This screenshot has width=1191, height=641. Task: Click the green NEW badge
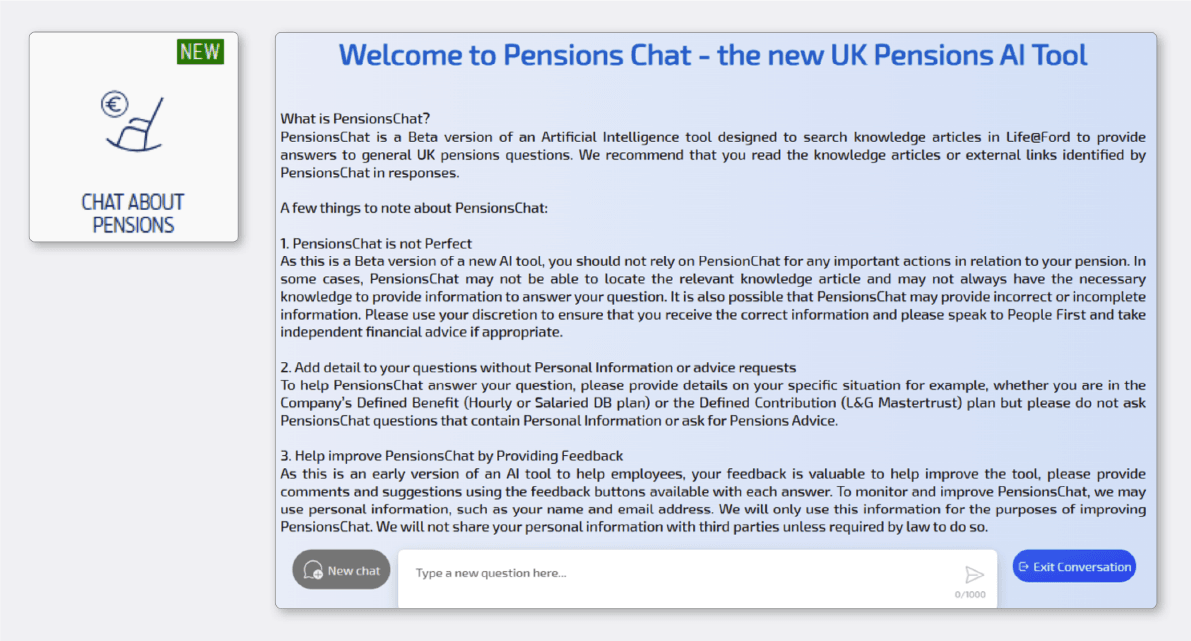pos(200,51)
